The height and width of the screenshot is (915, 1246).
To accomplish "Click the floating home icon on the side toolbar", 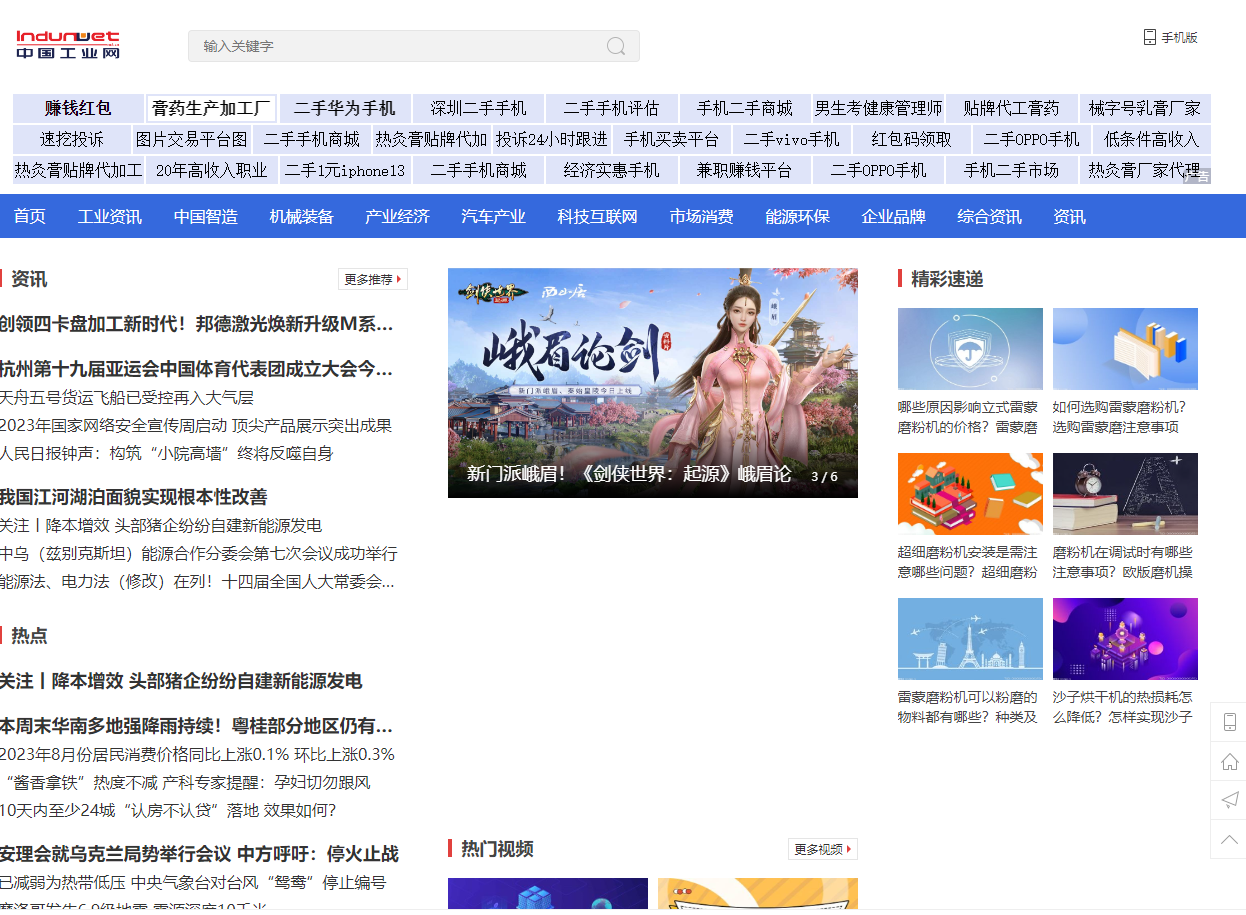I will (x=1230, y=762).
